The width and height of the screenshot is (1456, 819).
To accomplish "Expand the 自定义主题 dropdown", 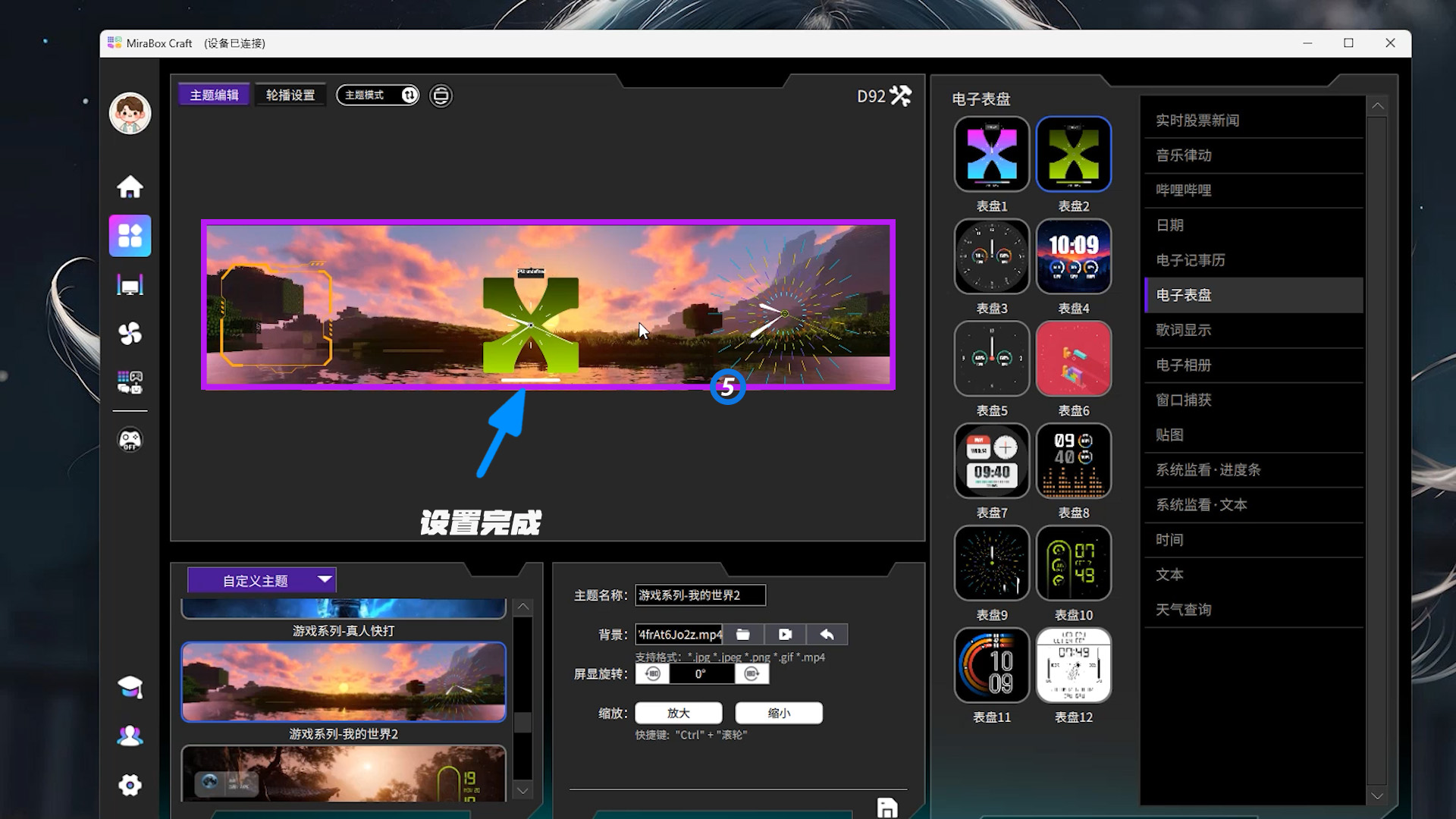I will (262, 580).
